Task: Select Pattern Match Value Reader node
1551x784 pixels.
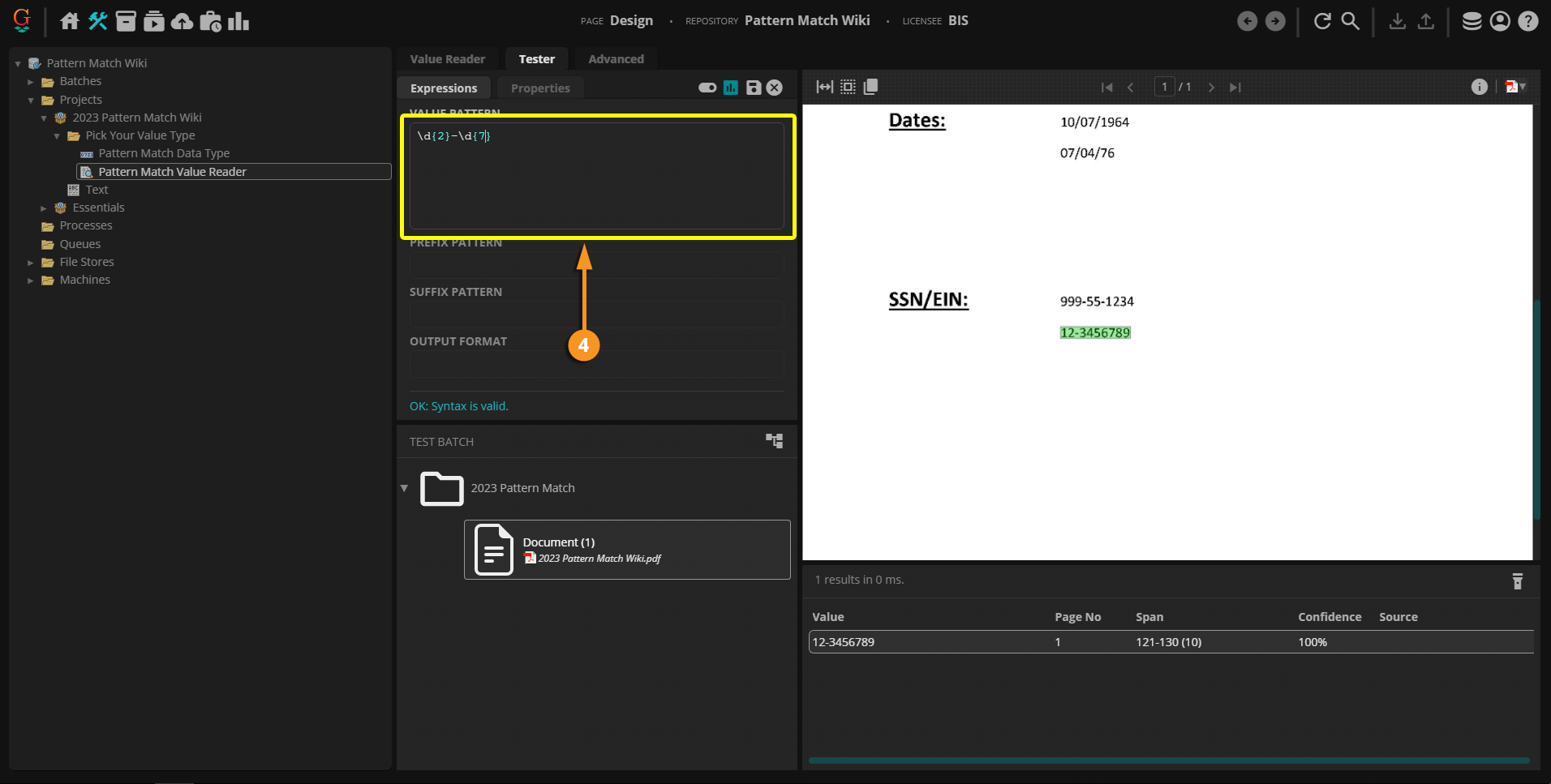Action: click(x=234, y=172)
